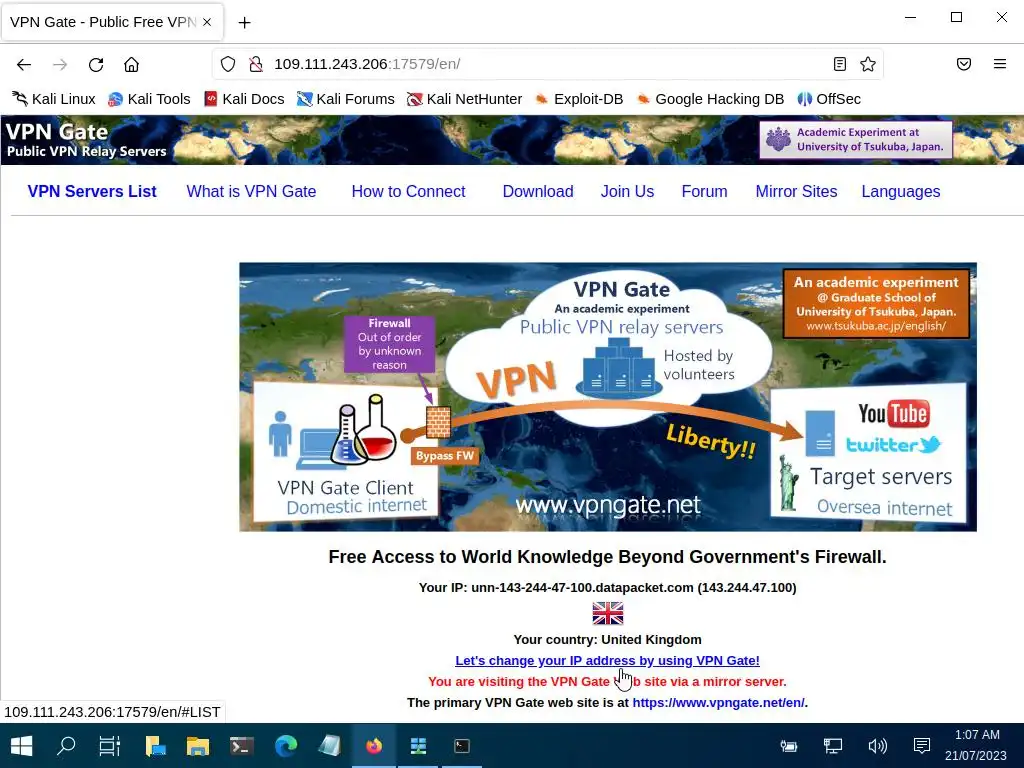Bookmark this page with the star
Screen dimensions: 1024x768
868,64
